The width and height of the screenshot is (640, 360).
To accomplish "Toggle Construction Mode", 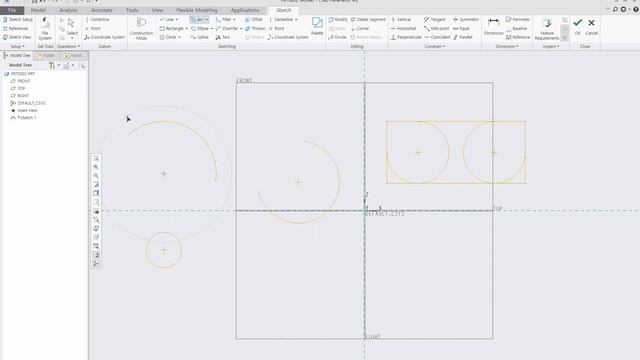I will coord(141,29).
